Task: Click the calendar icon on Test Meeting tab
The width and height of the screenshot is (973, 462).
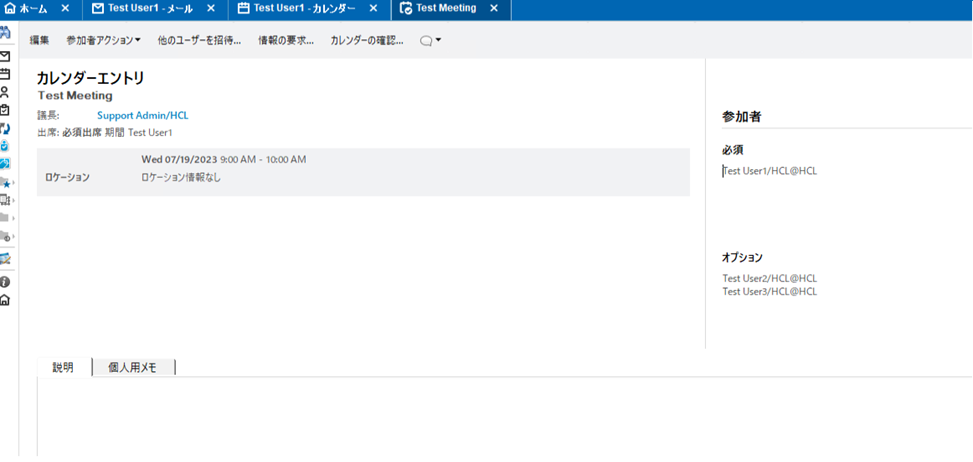Action: (x=406, y=9)
